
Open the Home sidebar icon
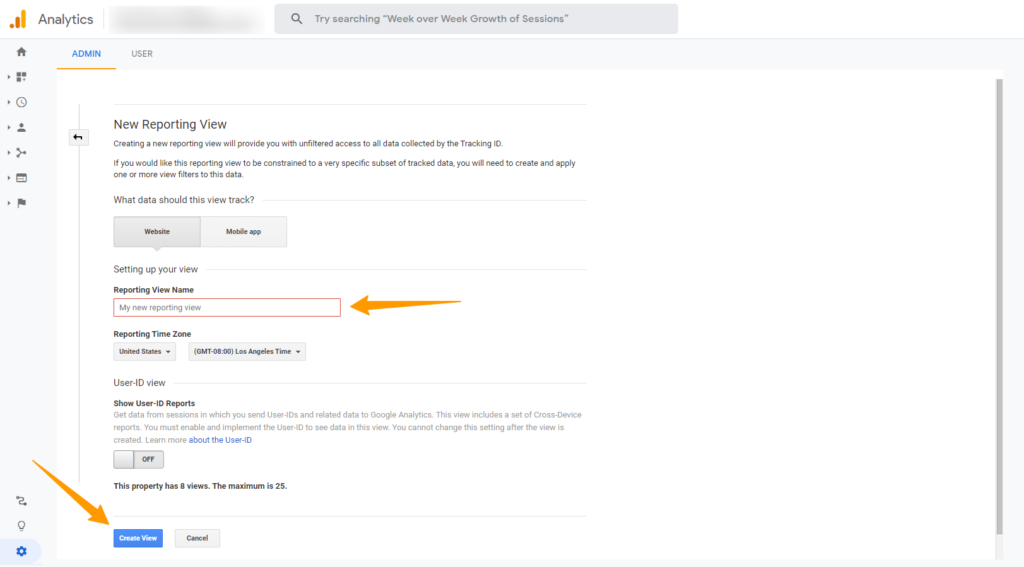[22, 52]
